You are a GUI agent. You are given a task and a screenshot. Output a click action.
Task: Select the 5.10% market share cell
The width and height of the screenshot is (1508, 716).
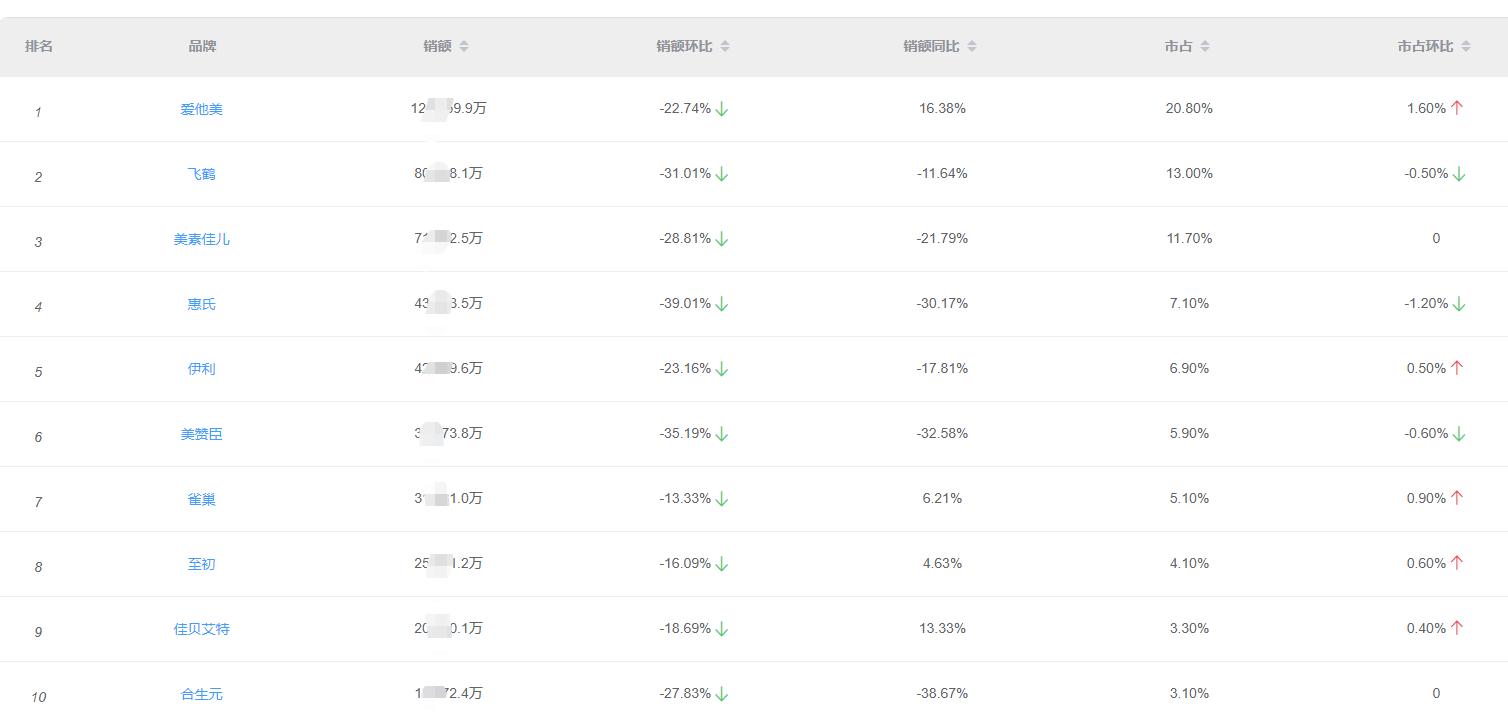(x=1189, y=498)
